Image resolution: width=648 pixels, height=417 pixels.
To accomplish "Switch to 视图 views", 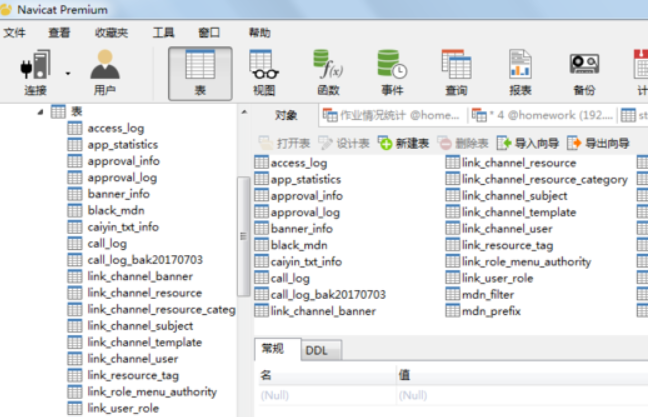I will pos(264,73).
